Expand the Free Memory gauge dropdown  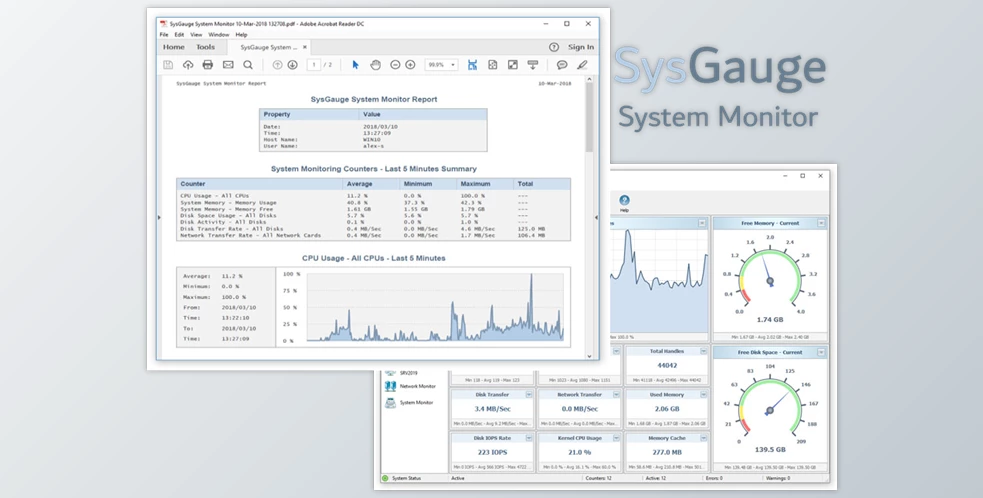[821, 223]
